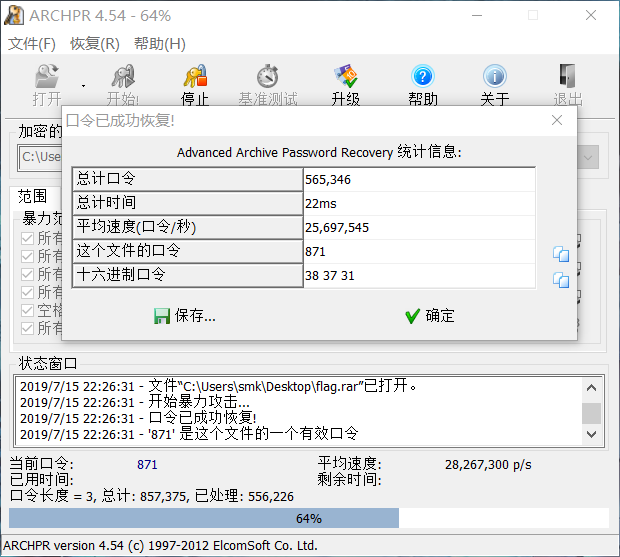
Task: Copy the recovered password 871 with the copy icon
Action: click(x=561, y=254)
